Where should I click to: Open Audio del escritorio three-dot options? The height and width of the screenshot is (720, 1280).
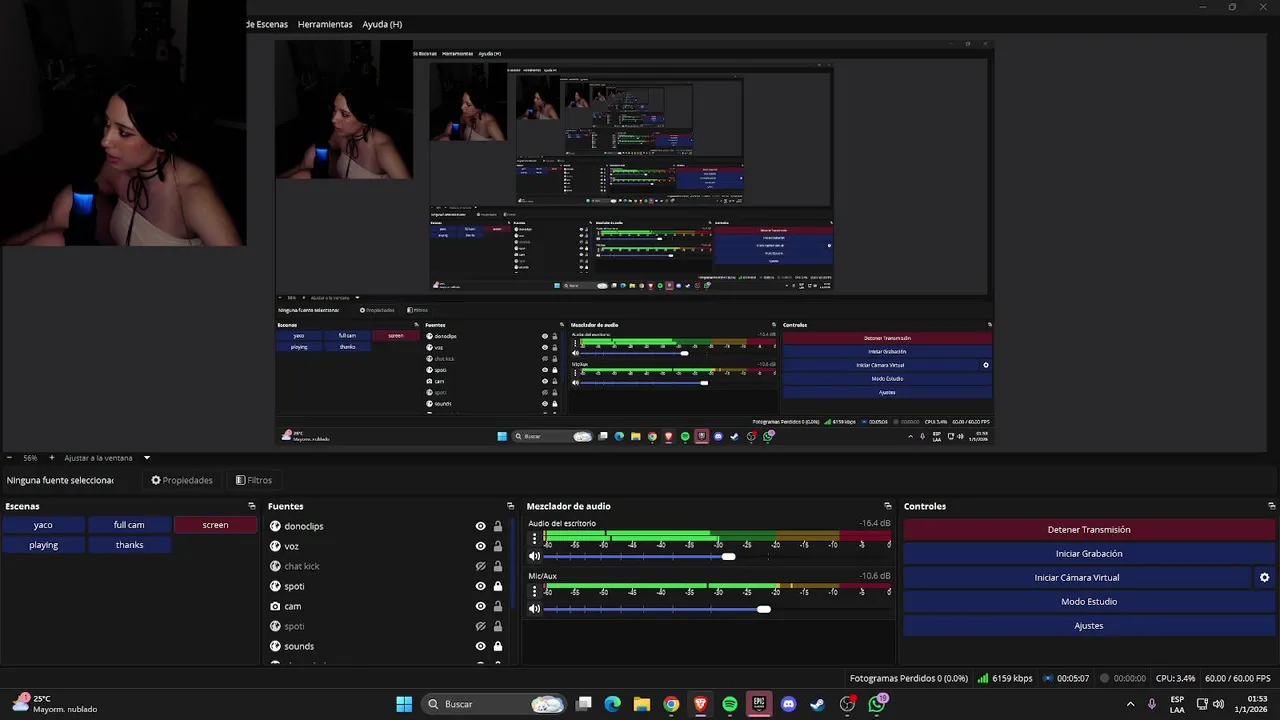[534, 538]
